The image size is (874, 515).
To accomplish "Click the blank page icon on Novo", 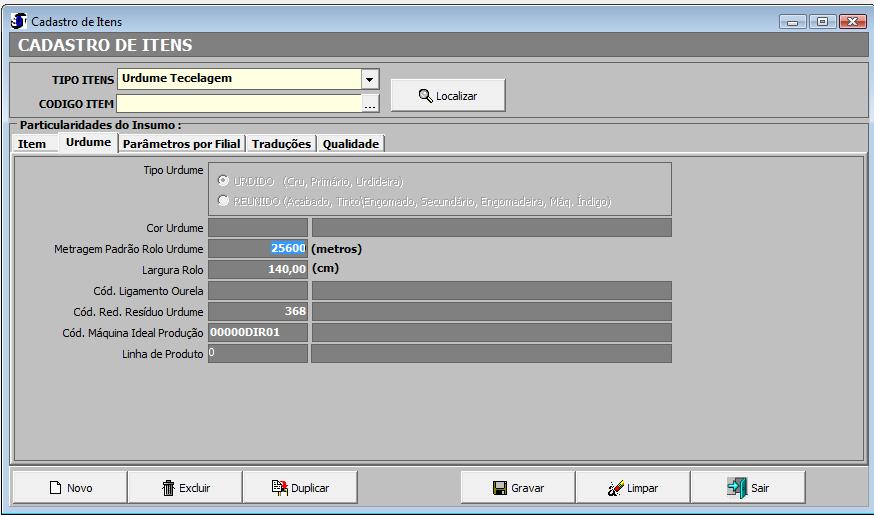I will point(56,488).
